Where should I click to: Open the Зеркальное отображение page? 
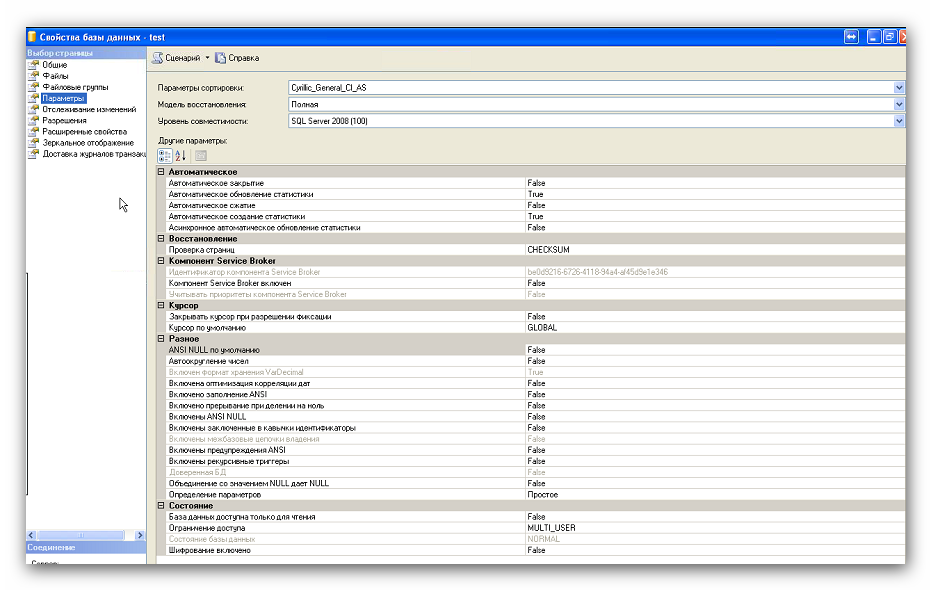coord(87,142)
